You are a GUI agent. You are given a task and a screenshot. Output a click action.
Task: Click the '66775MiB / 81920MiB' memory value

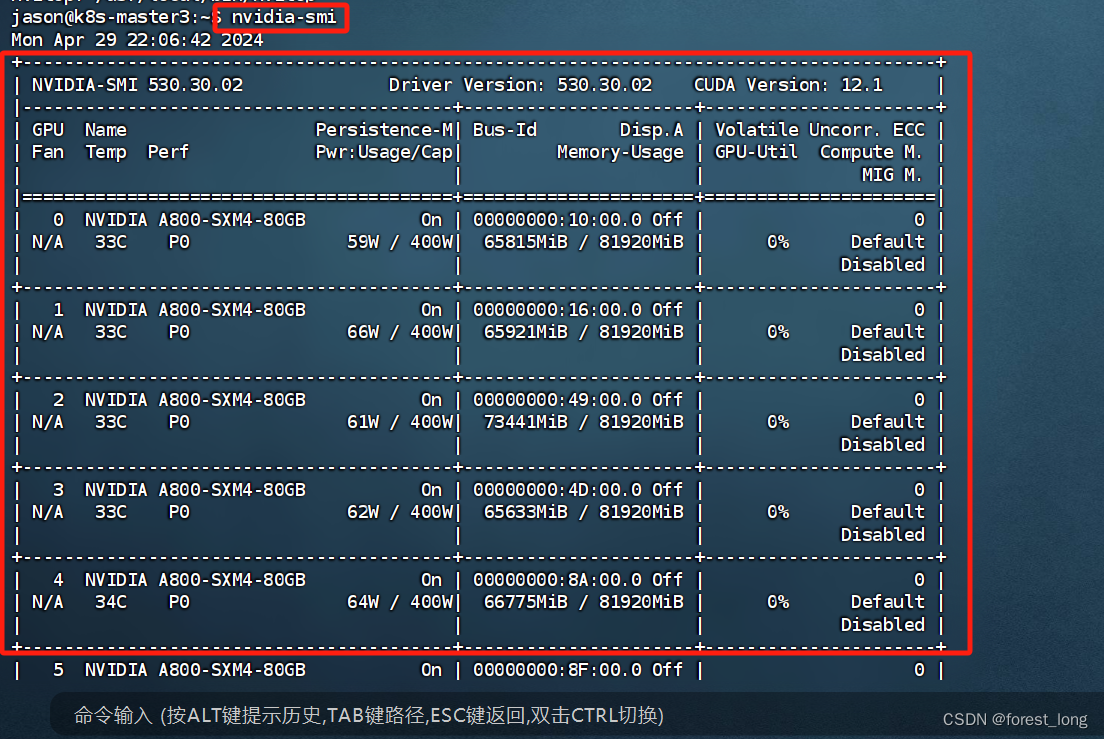[x=584, y=602]
